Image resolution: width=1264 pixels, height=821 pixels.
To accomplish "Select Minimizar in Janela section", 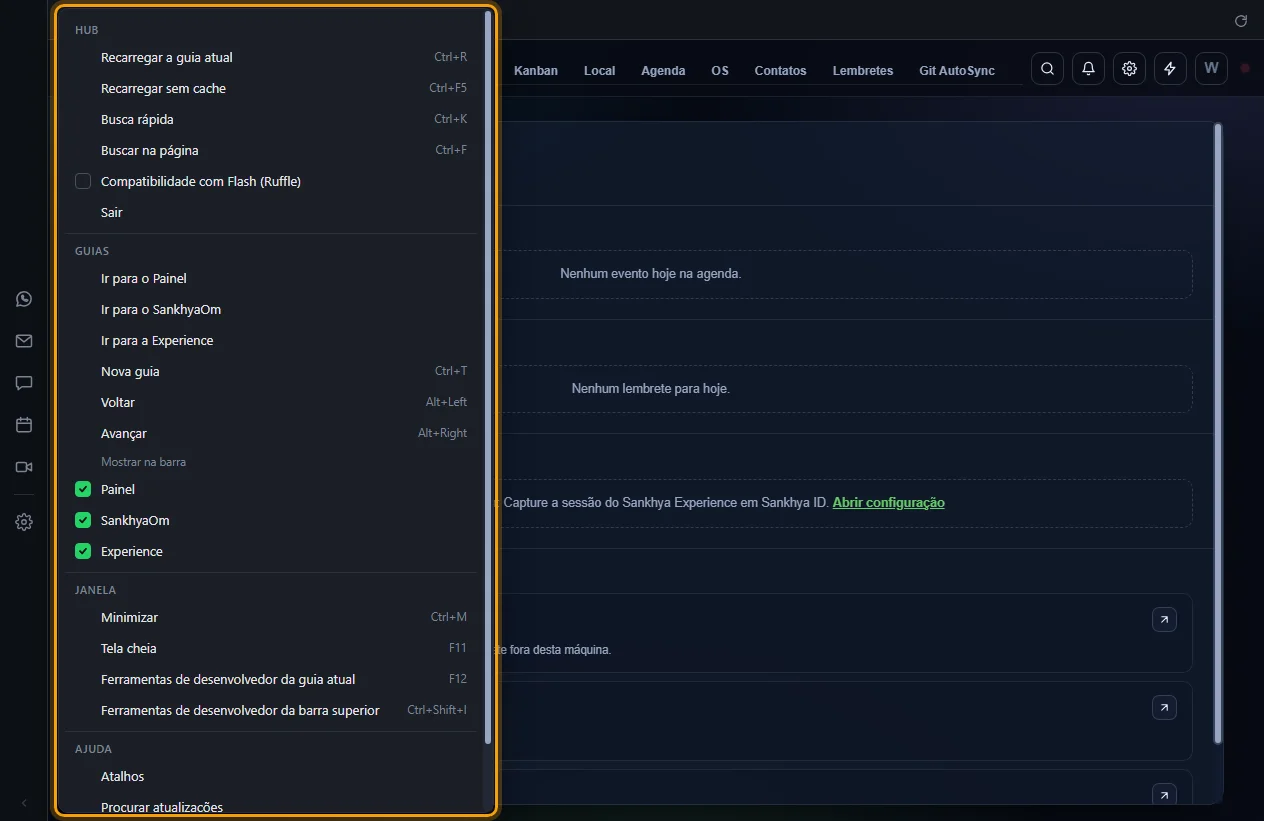I will coord(271,617).
